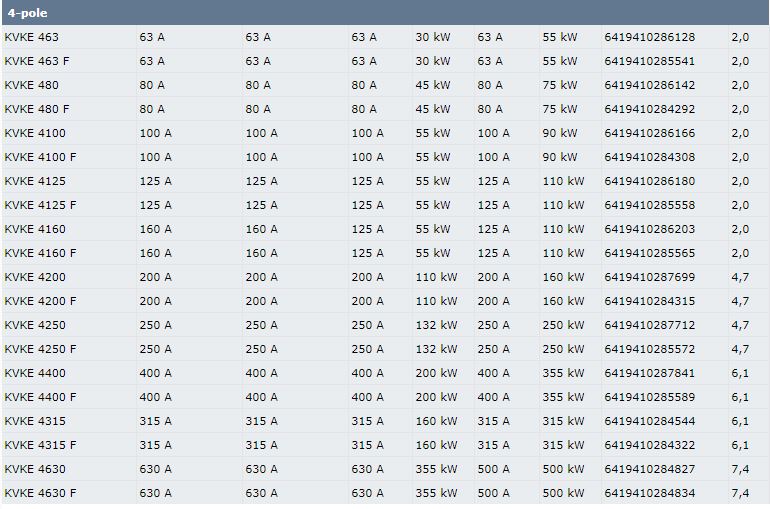Select 500 A in KVKE 4630 row
This screenshot has width=770, height=509.
(494, 470)
